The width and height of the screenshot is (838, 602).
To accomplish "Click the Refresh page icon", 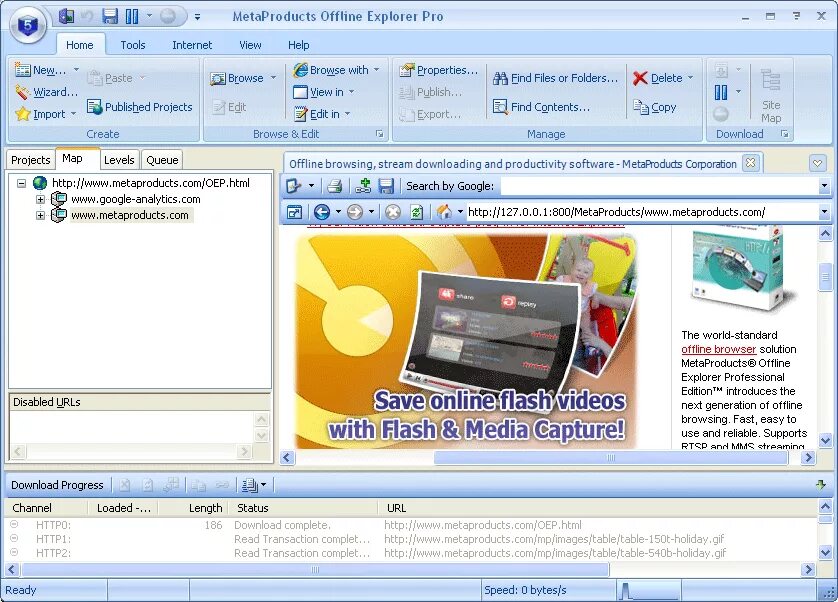I will pyautogui.click(x=416, y=212).
